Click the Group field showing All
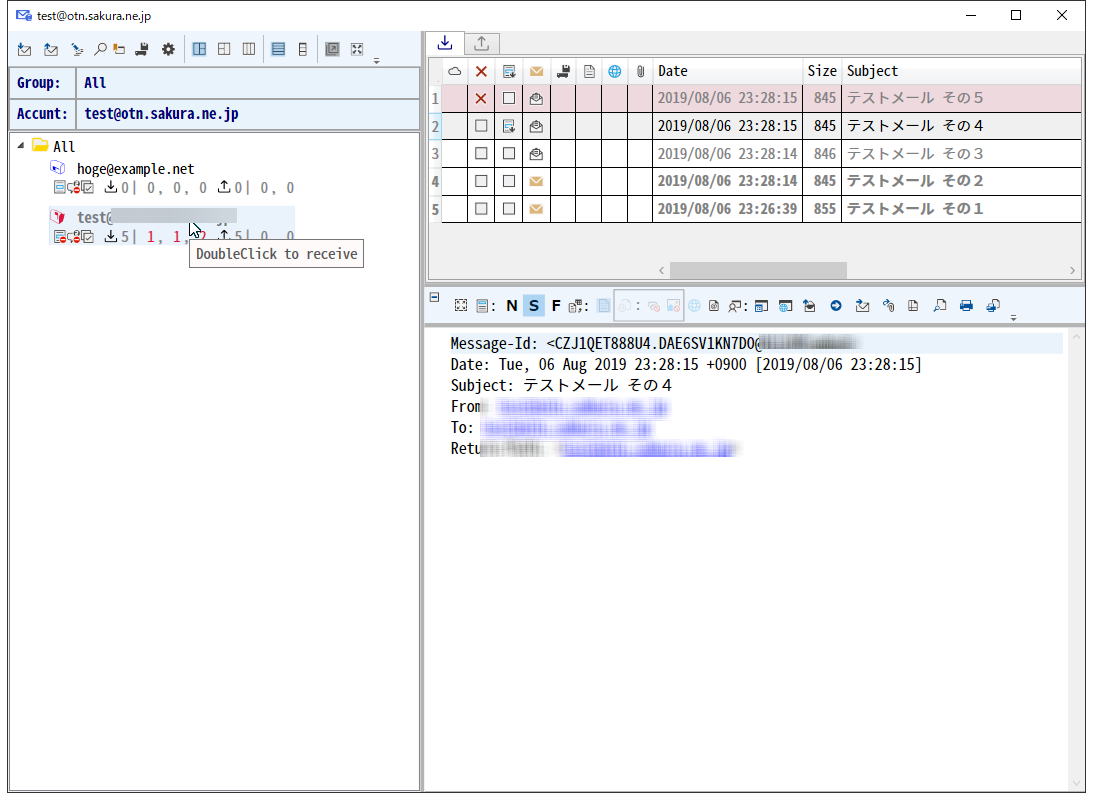Screen dimensions: 1093x800 [x=247, y=83]
